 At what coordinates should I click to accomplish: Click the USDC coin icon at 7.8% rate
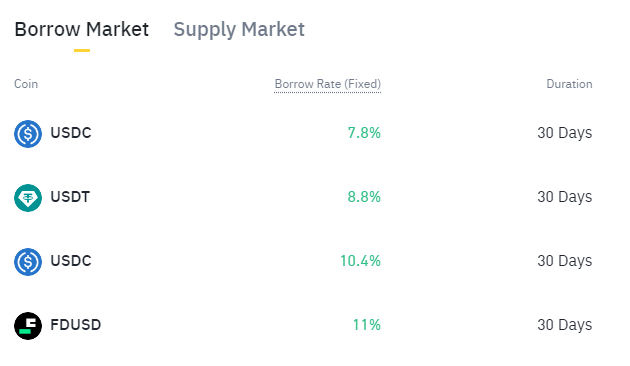28,134
